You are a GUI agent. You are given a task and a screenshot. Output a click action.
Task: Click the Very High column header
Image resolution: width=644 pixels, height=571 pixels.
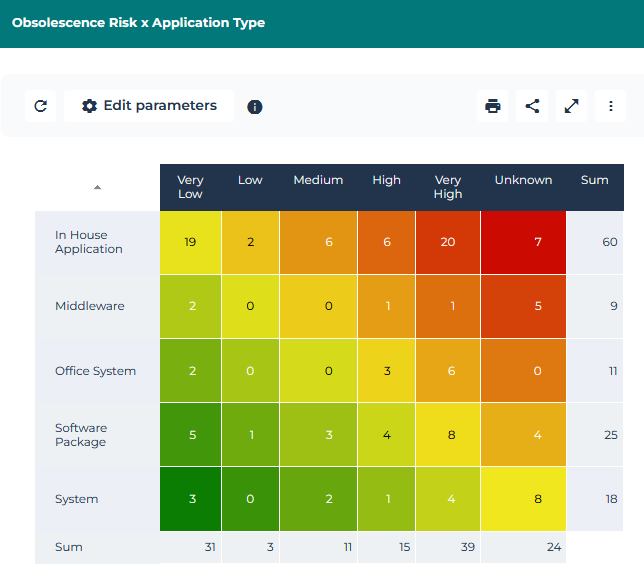click(x=448, y=187)
